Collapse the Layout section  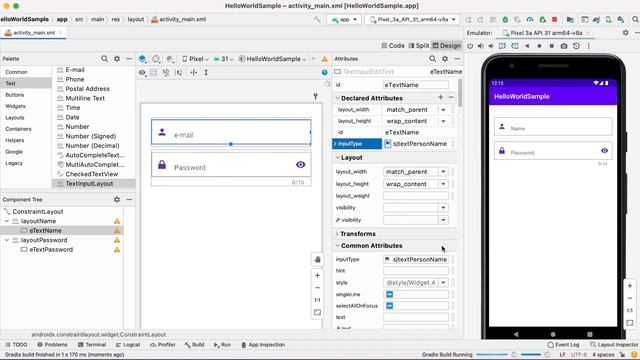[338, 158]
